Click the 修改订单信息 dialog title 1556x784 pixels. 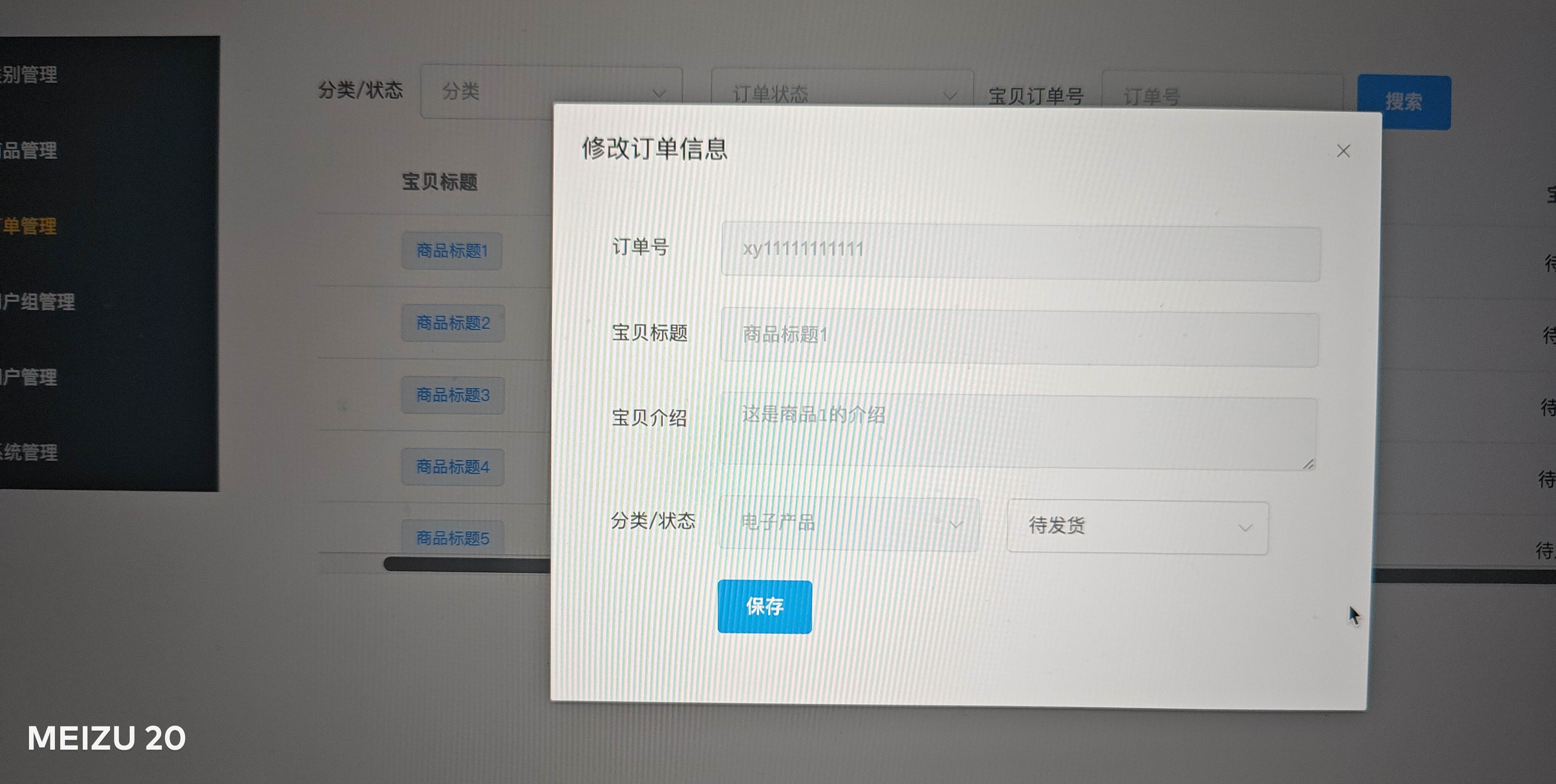[x=654, y=149]
